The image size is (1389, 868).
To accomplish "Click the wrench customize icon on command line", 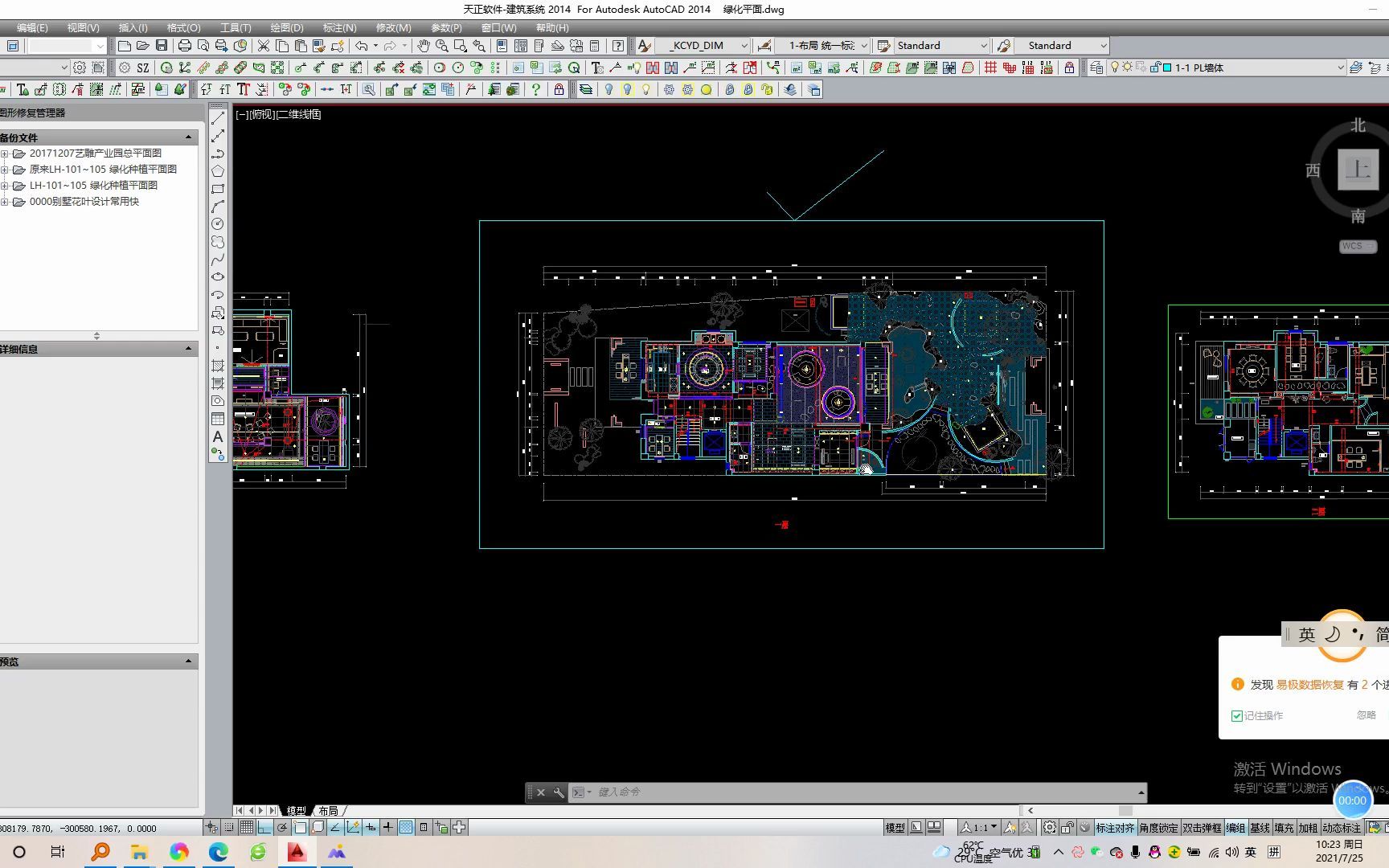I will click(x=559, y=792).
